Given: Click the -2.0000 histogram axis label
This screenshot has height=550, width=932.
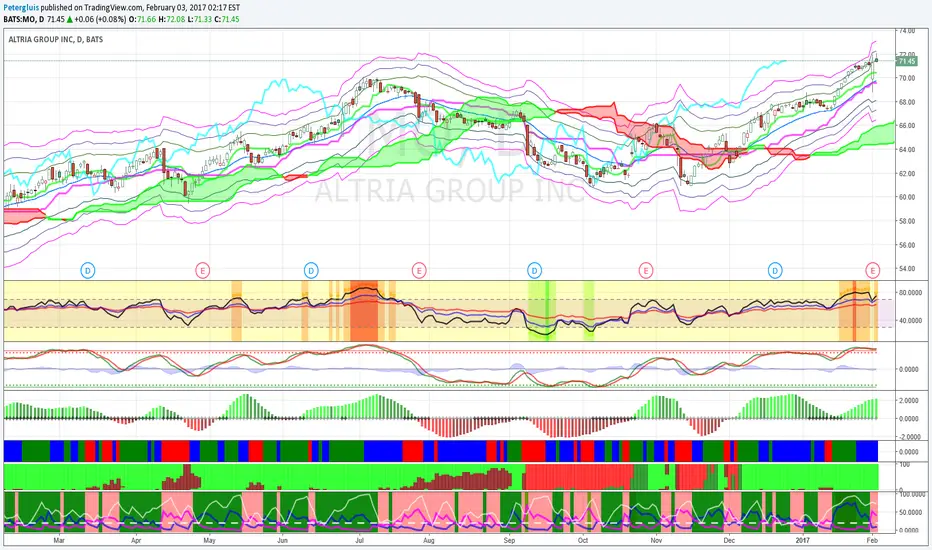Looking at the screenshot, I should 908,436.
